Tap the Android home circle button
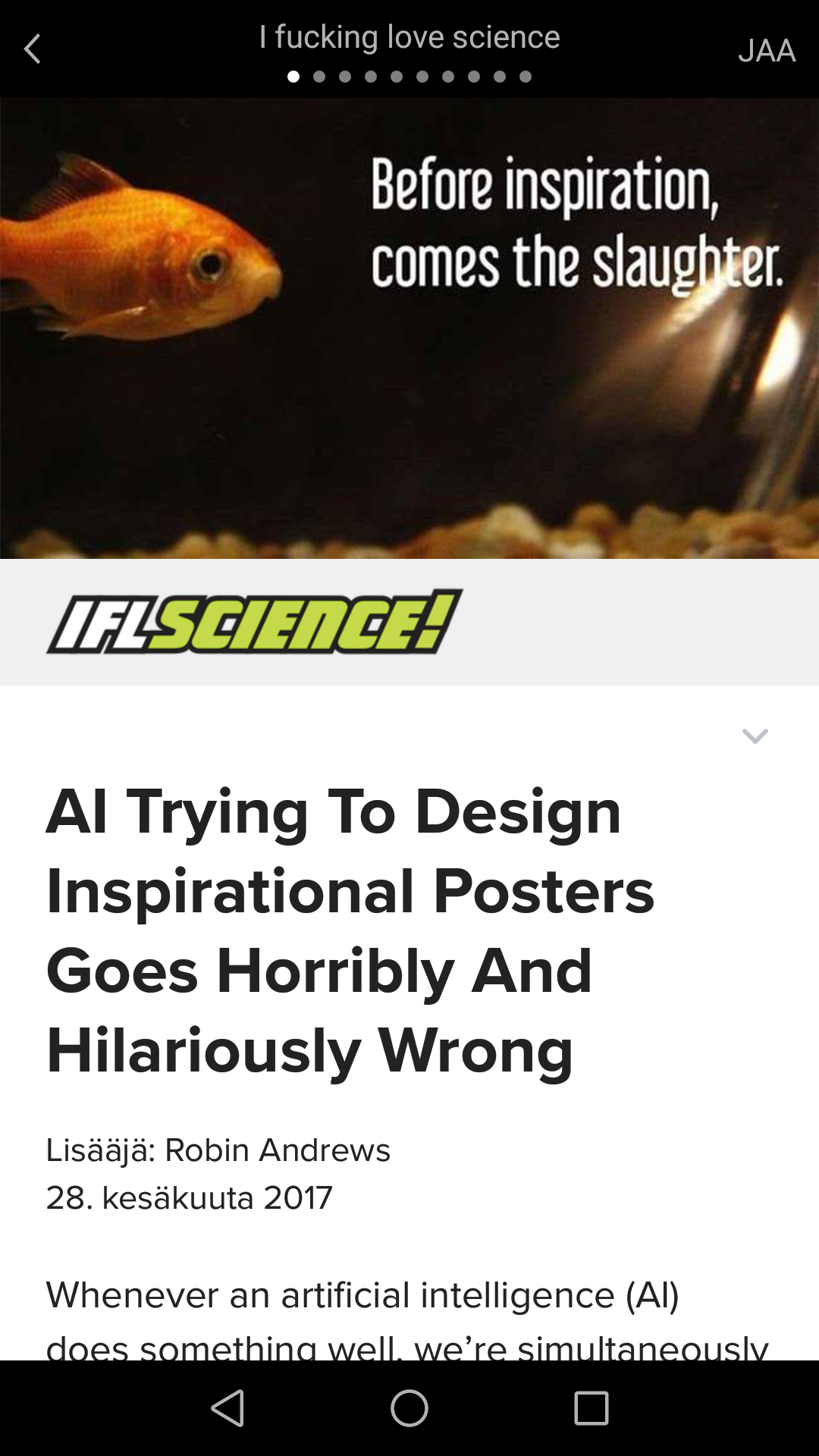This screenshot has height=1456, width=819. (409, 1408)
